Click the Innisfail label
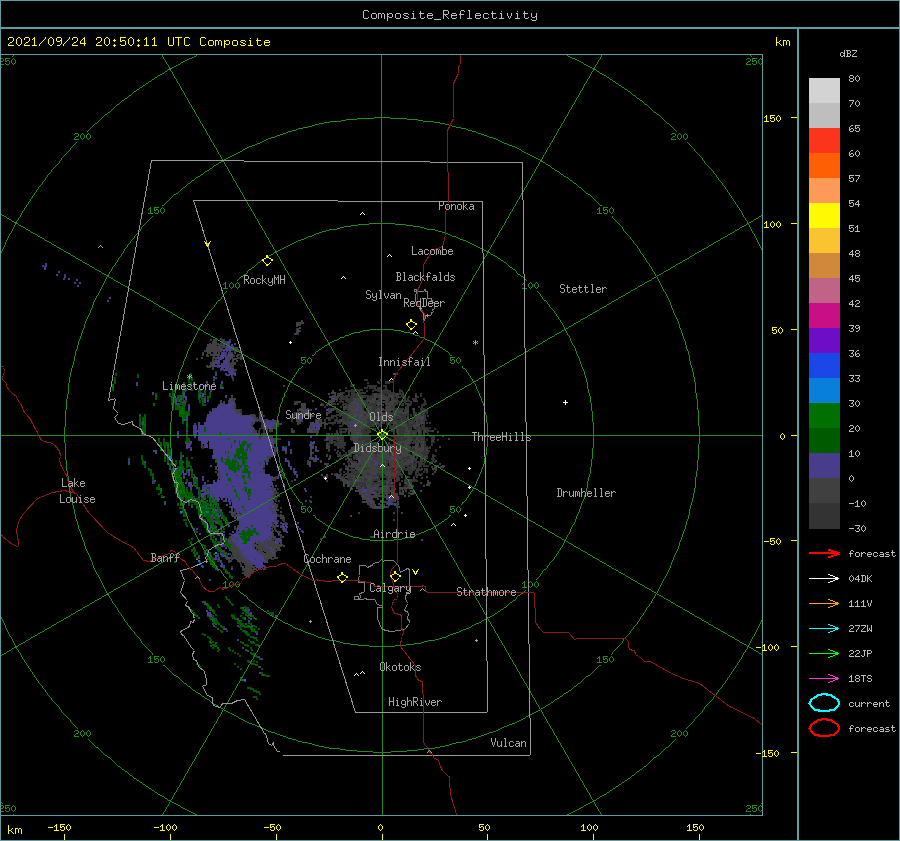Screen dimensions: 900x841 tap(404, 362)
